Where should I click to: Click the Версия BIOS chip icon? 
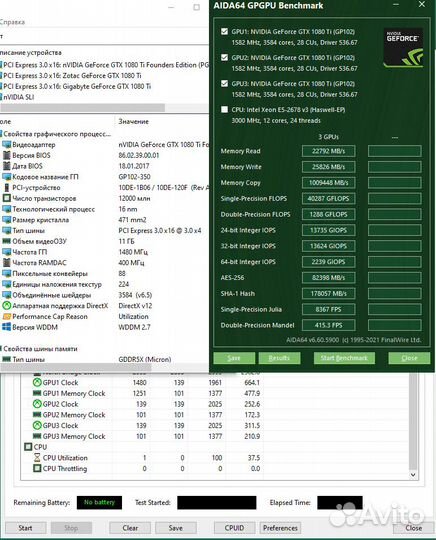[7, 155]
